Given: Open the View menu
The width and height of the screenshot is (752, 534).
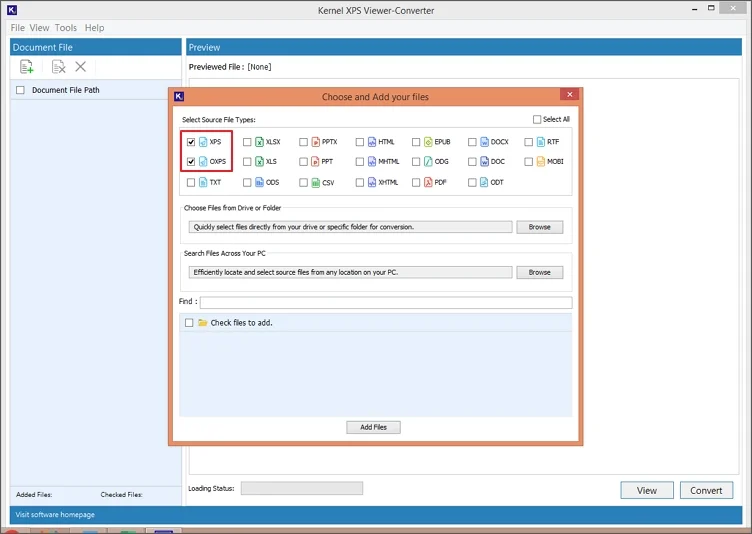Looking at the screenshot, I should [39, 28].
